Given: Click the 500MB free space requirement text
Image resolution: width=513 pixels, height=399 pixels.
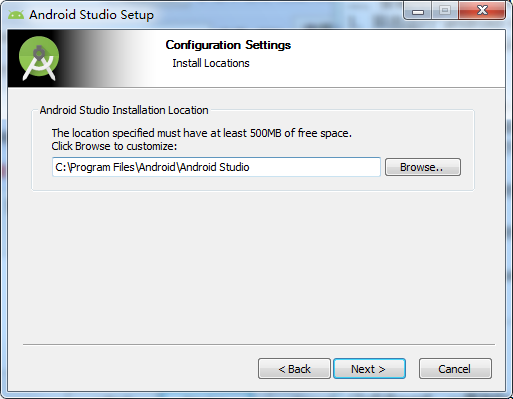Looking at the screenshot, I should click(201, 133).
